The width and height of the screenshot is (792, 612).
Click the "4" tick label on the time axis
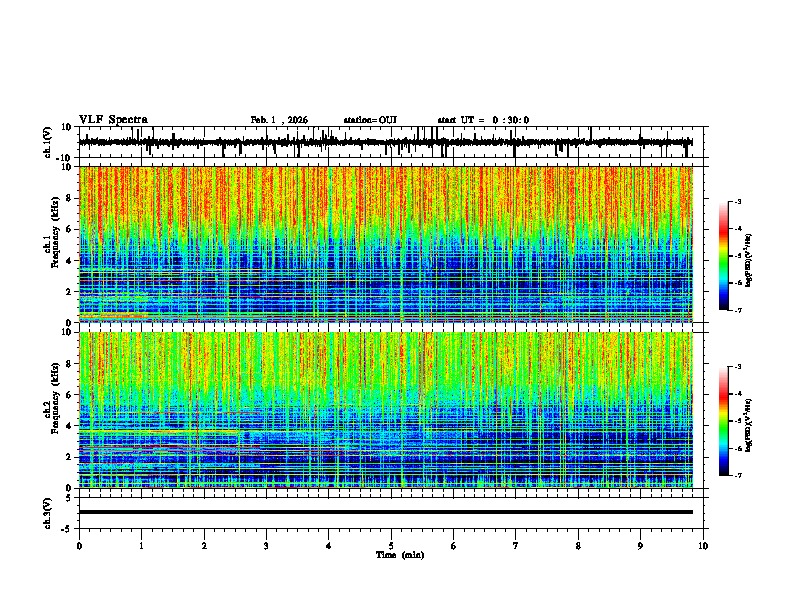click(329, 546)
